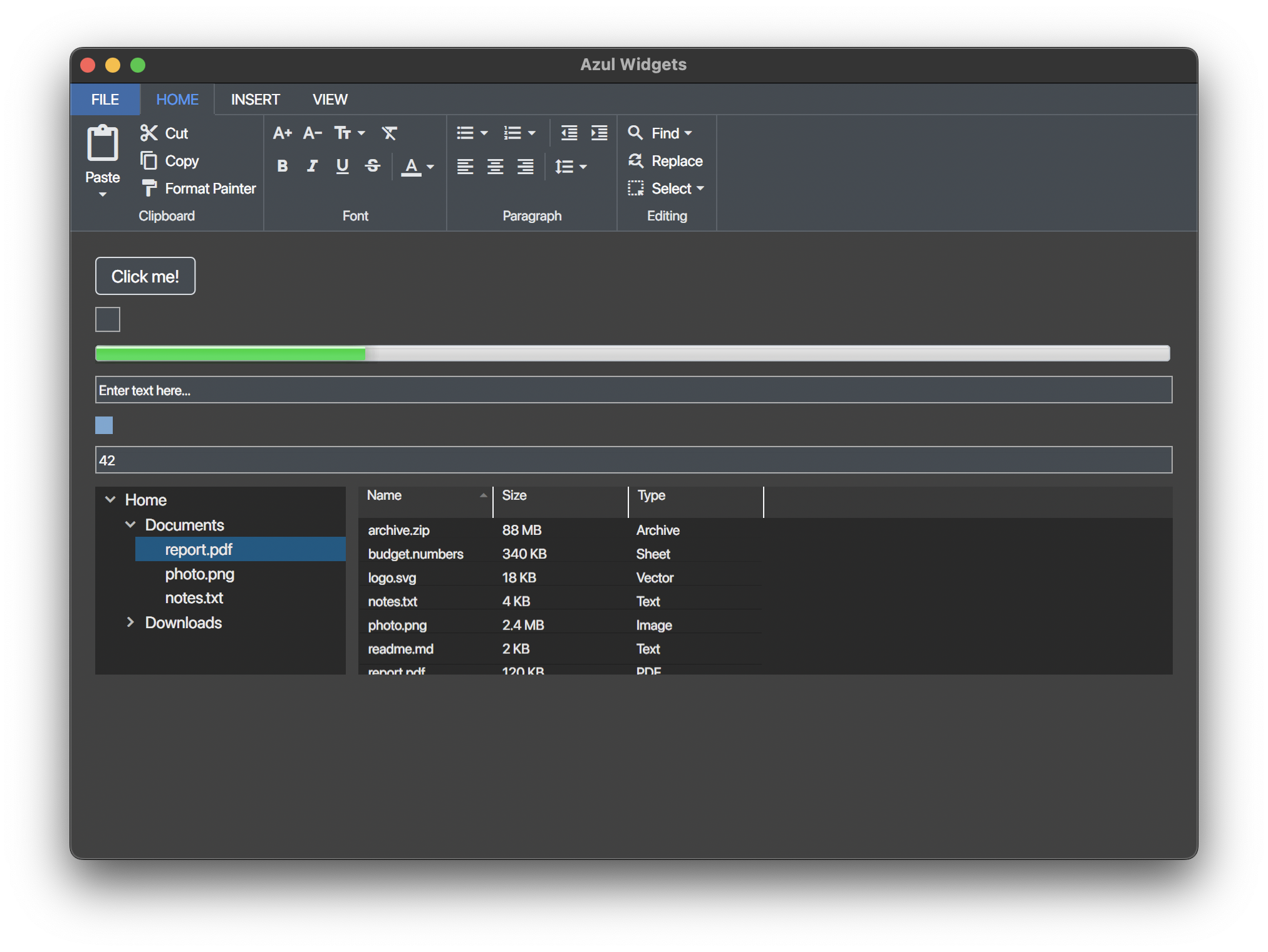Click the change case Tt icon
Screen dimensions: 1268x952
click(x=343, y=133)
